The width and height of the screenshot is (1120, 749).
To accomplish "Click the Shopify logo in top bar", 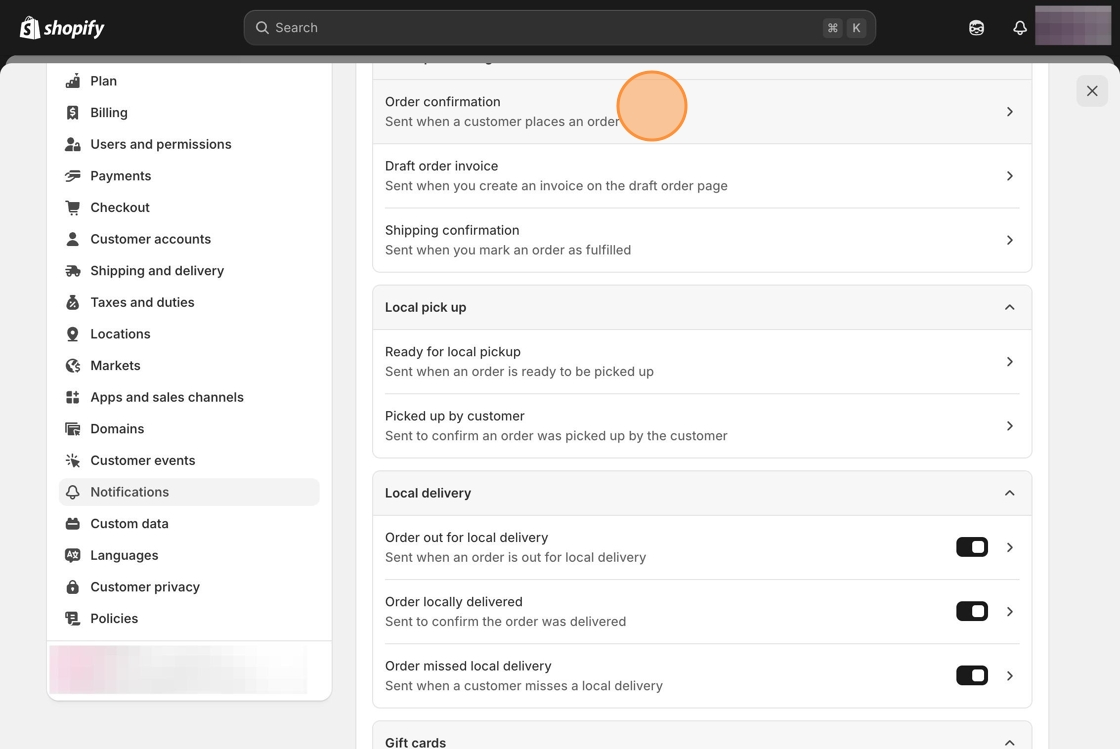I will pos(62,28).
